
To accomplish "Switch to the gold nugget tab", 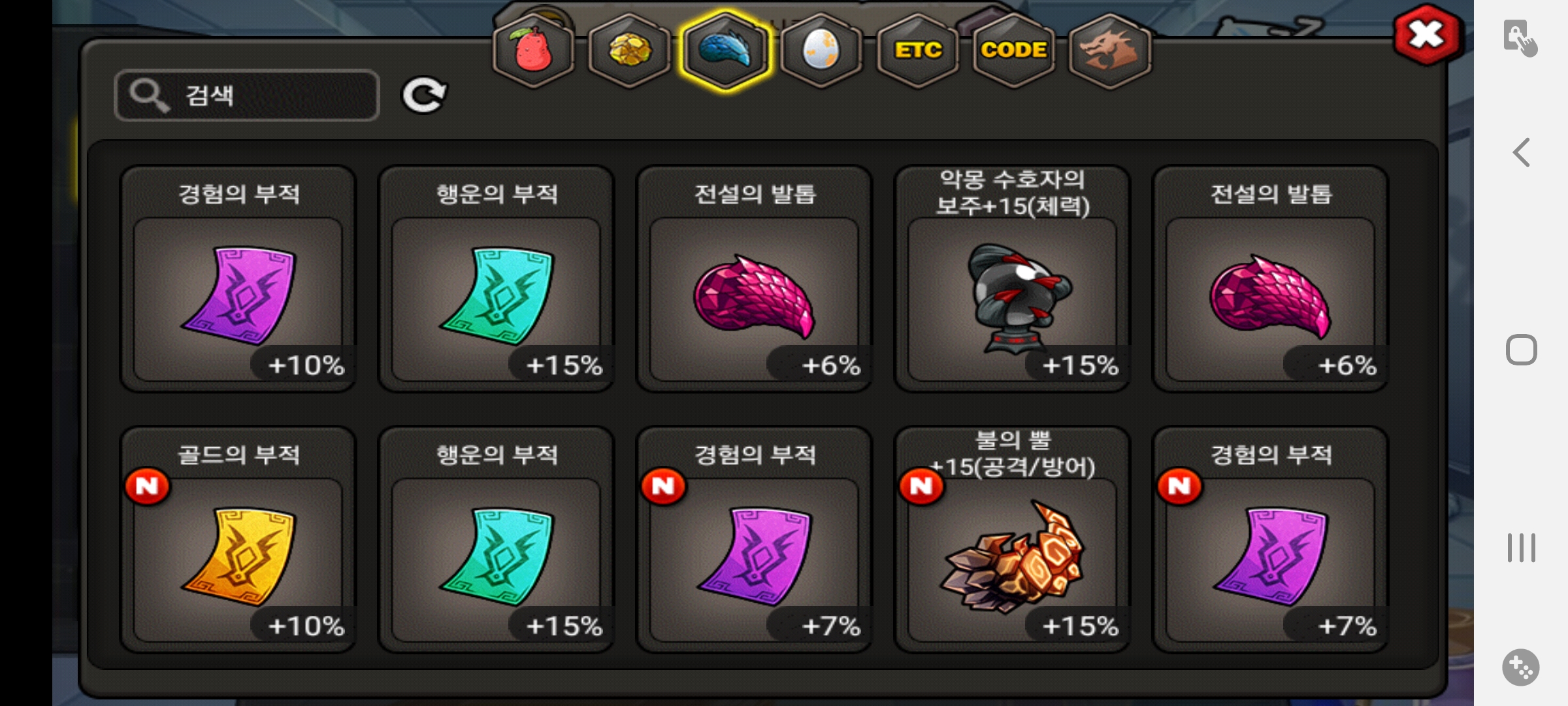I will click(629, 50).
